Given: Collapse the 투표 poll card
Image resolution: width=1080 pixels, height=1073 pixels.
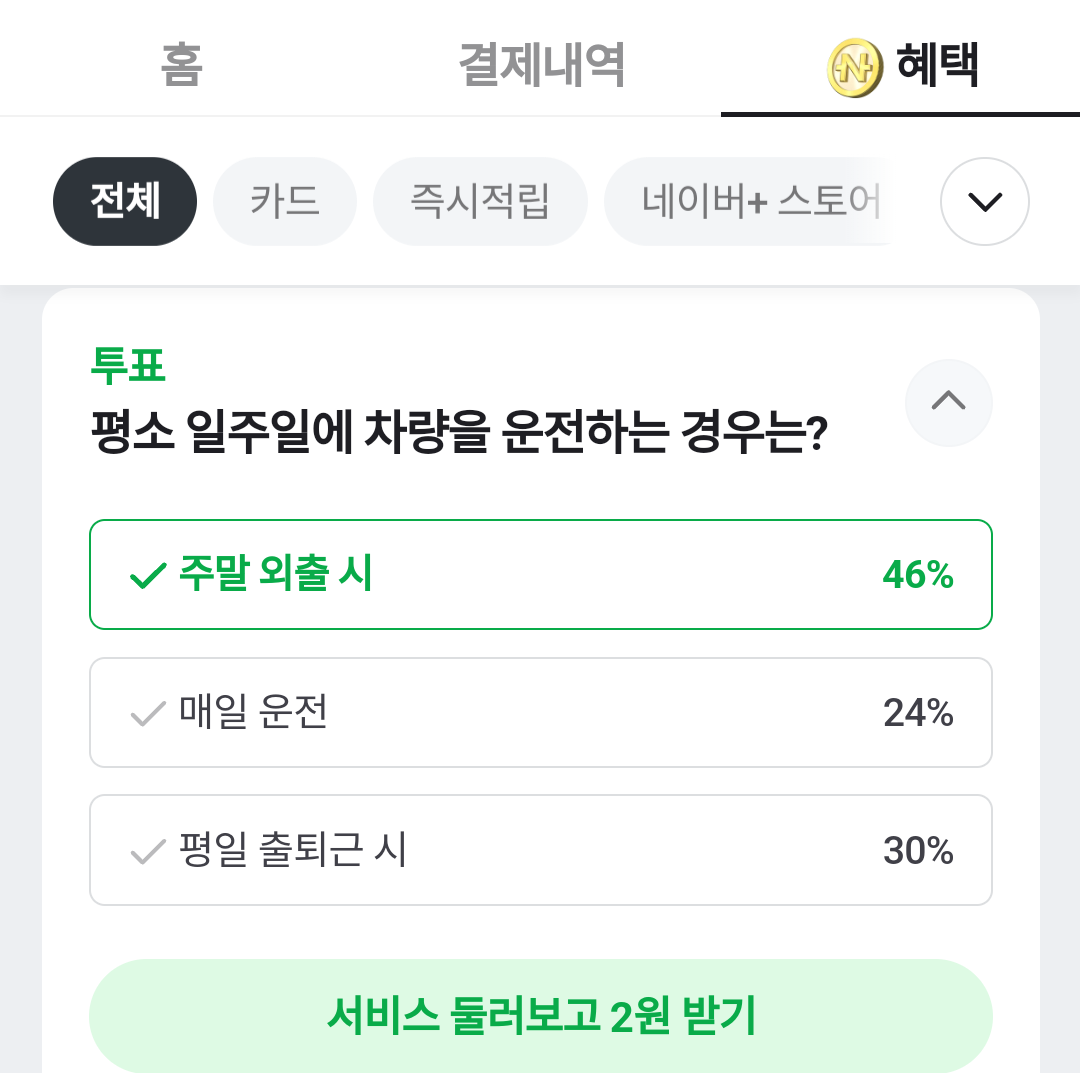Looking at the screenshot, I should point(948,402).
